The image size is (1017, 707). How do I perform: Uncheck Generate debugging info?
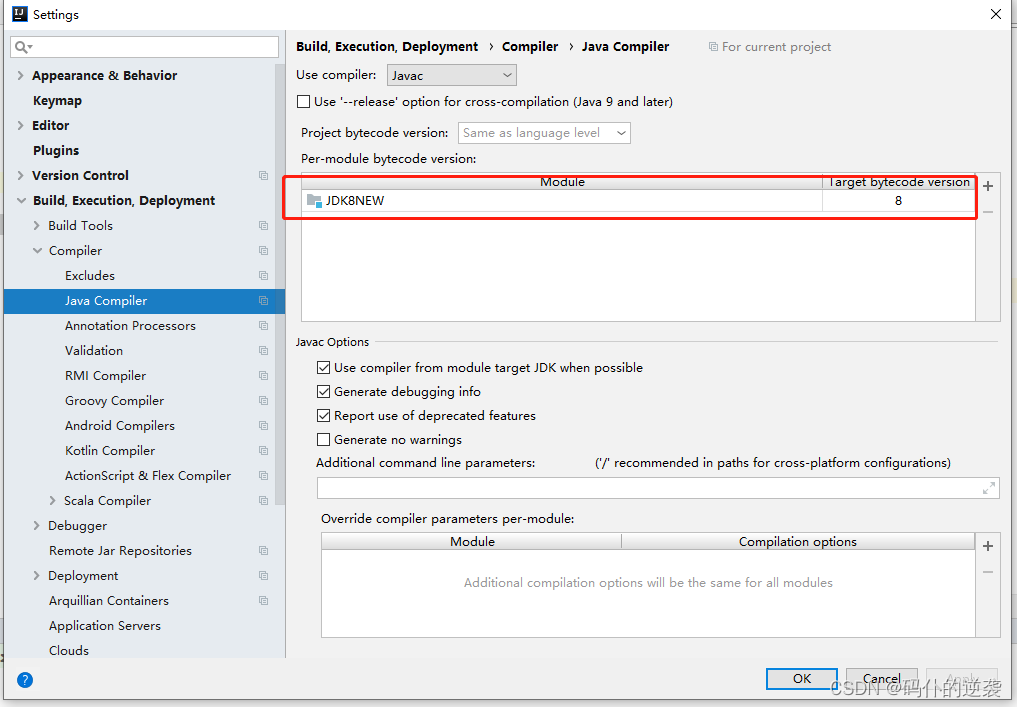[323, 392]
